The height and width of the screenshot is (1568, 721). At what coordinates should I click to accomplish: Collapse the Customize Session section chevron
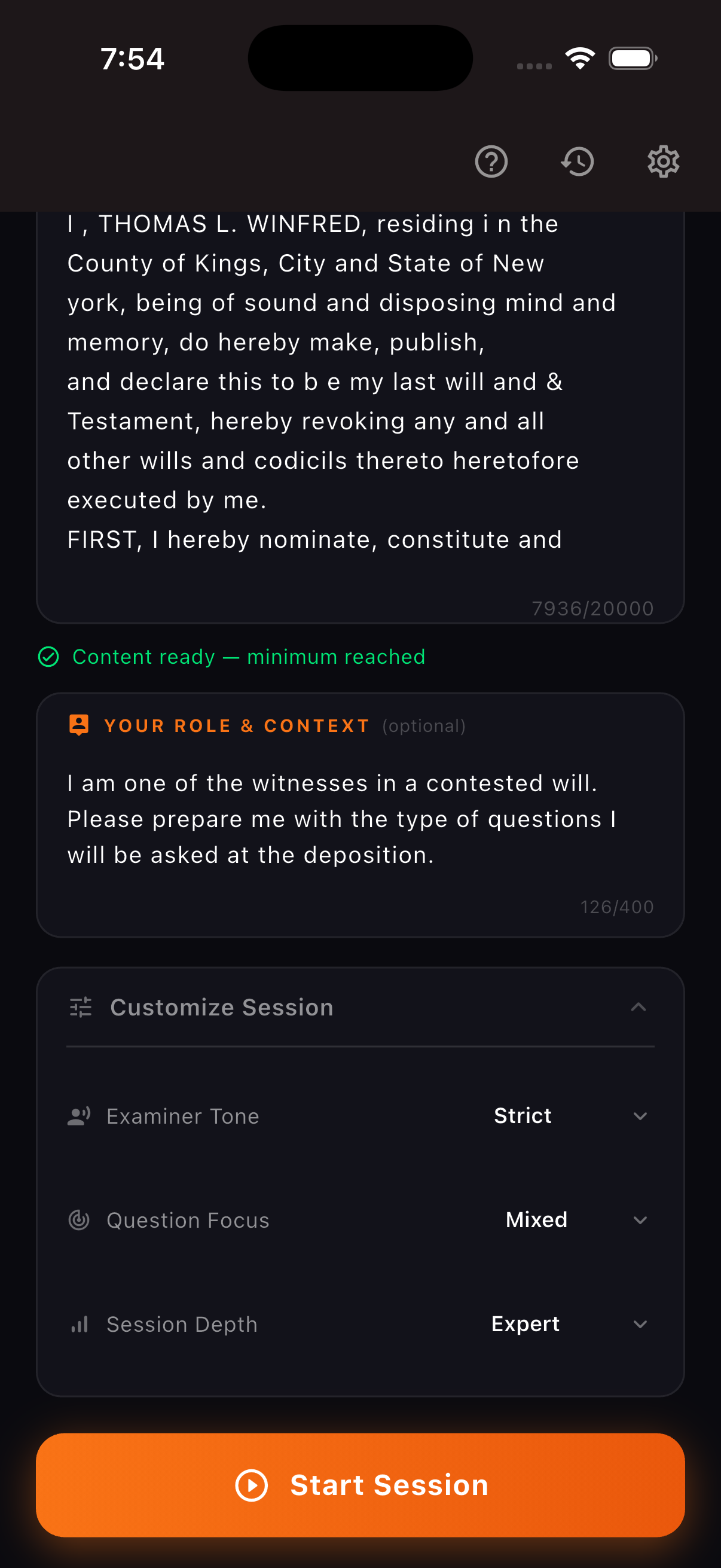[638, 1008]
